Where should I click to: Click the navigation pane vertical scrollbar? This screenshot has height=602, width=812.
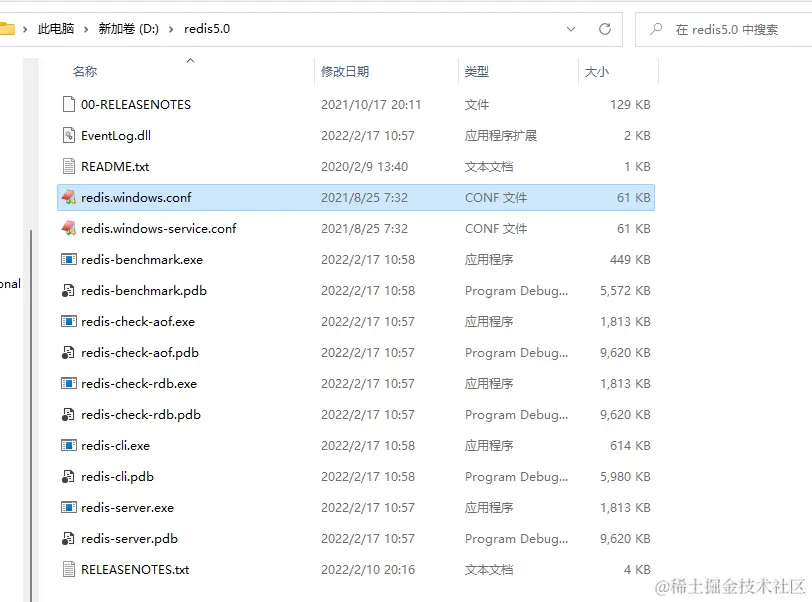click(31, 414)
